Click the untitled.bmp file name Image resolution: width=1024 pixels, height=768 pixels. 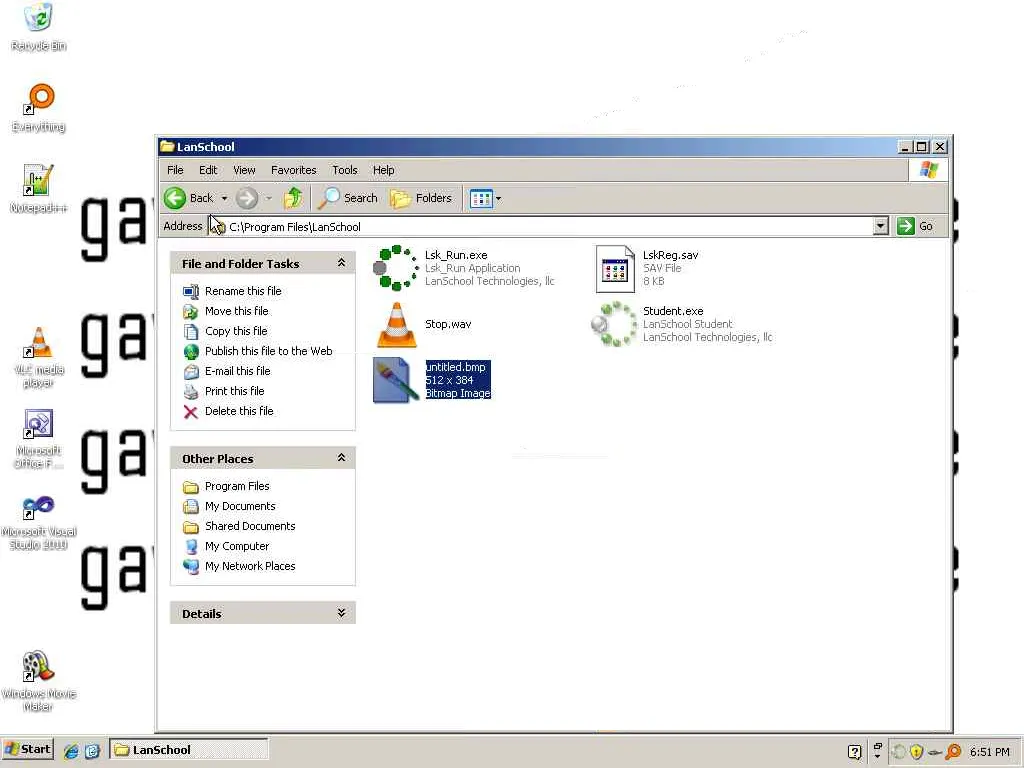click(x=455, y=367)
